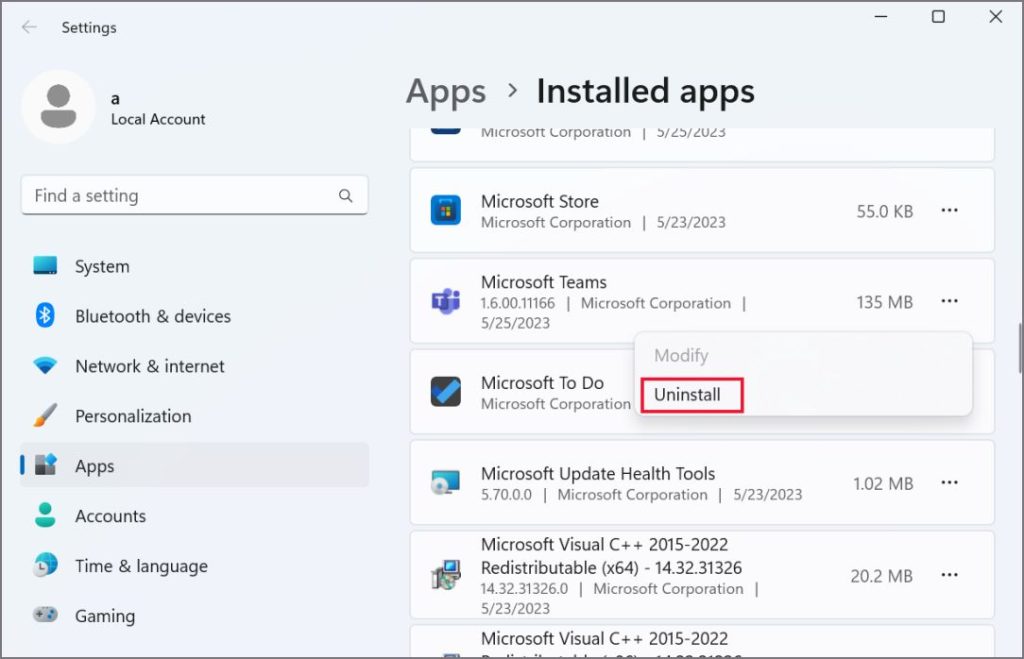
Task: Open more options for Microsoft Teams
Action: pos(949,301)
